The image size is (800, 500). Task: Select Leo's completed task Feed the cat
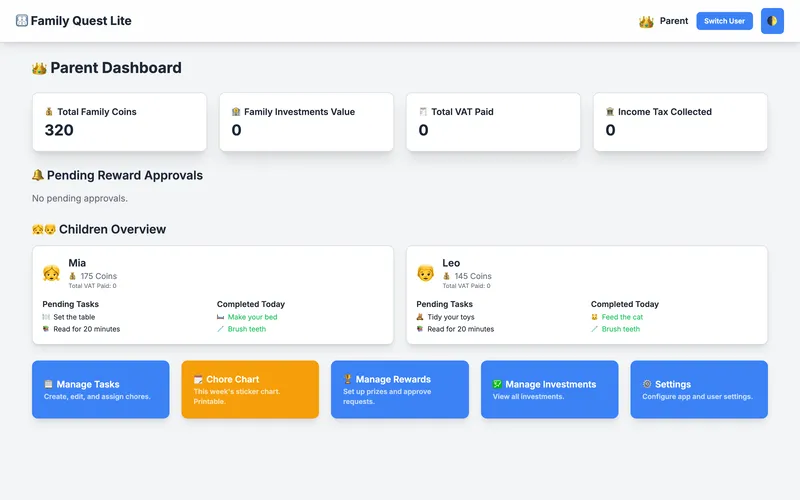[622, 317]
